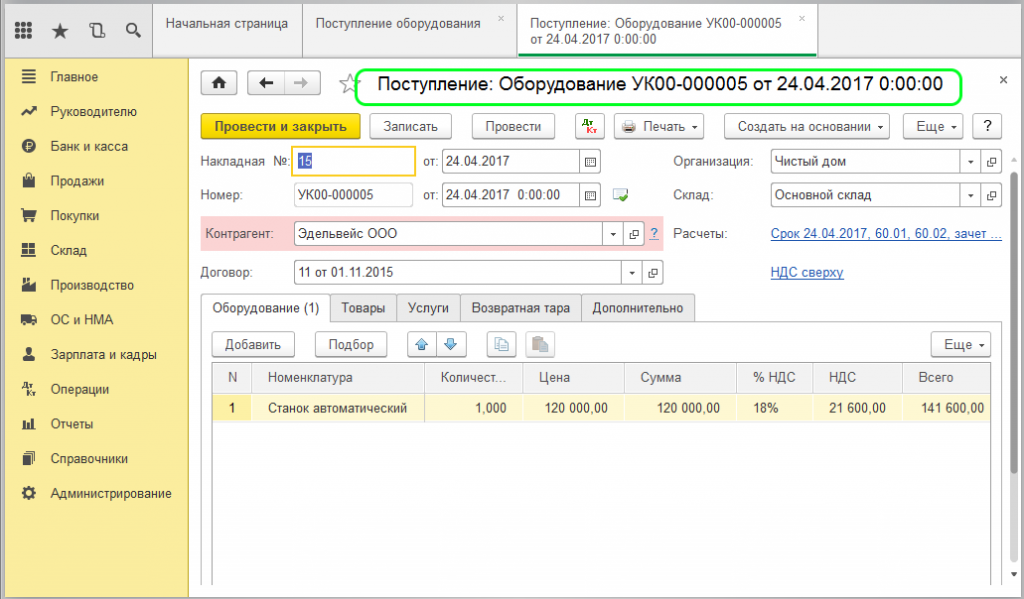This screenshot has height=599, width=1024.
Task: Open the history icon in top bar
Action: pos(96,30)
